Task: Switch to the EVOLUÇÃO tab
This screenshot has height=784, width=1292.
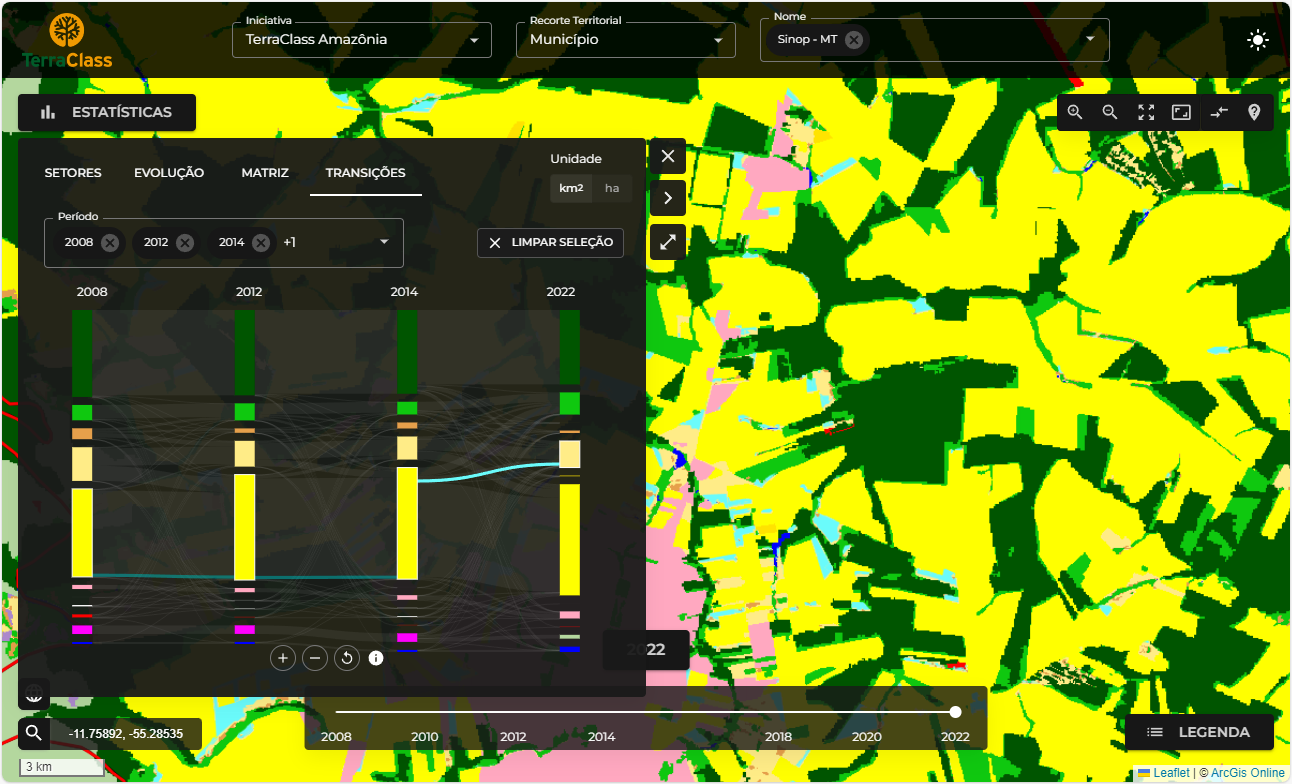Action: coord(169,173)
